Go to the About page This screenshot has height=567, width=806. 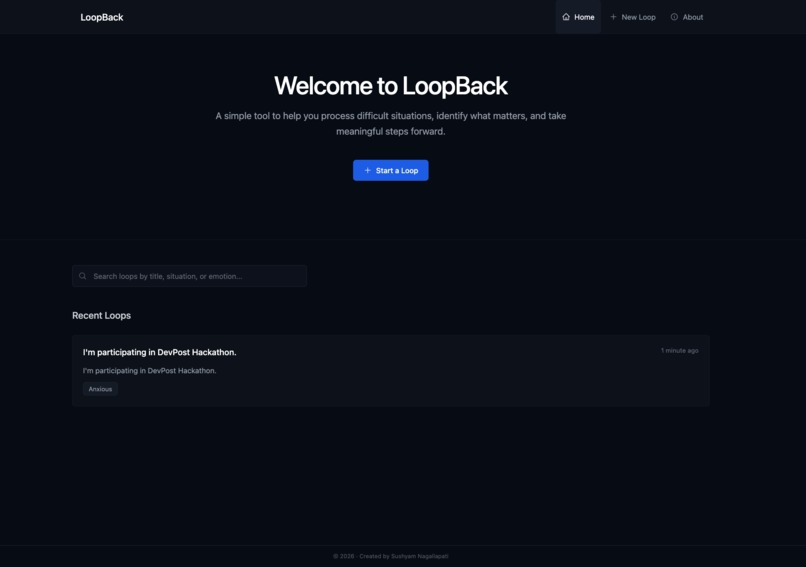(687, 17)
